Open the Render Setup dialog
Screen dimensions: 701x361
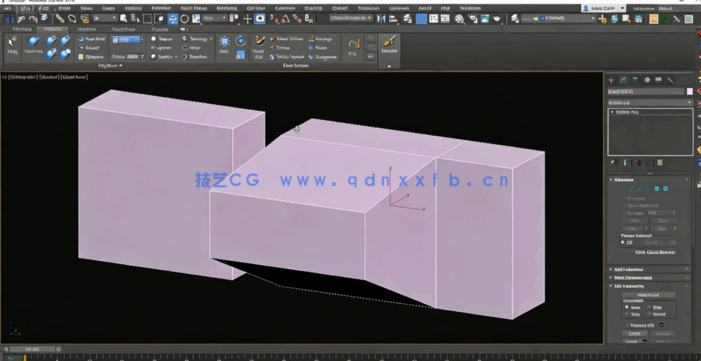473,18
